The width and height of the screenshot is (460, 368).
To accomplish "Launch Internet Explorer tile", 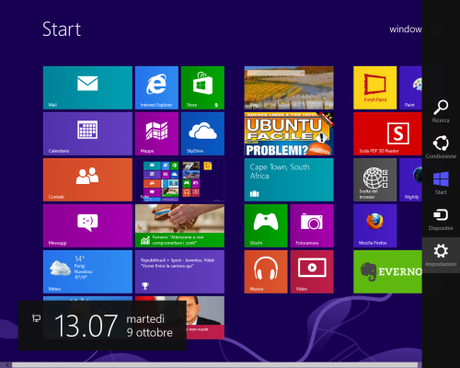I will coord(157,88).
